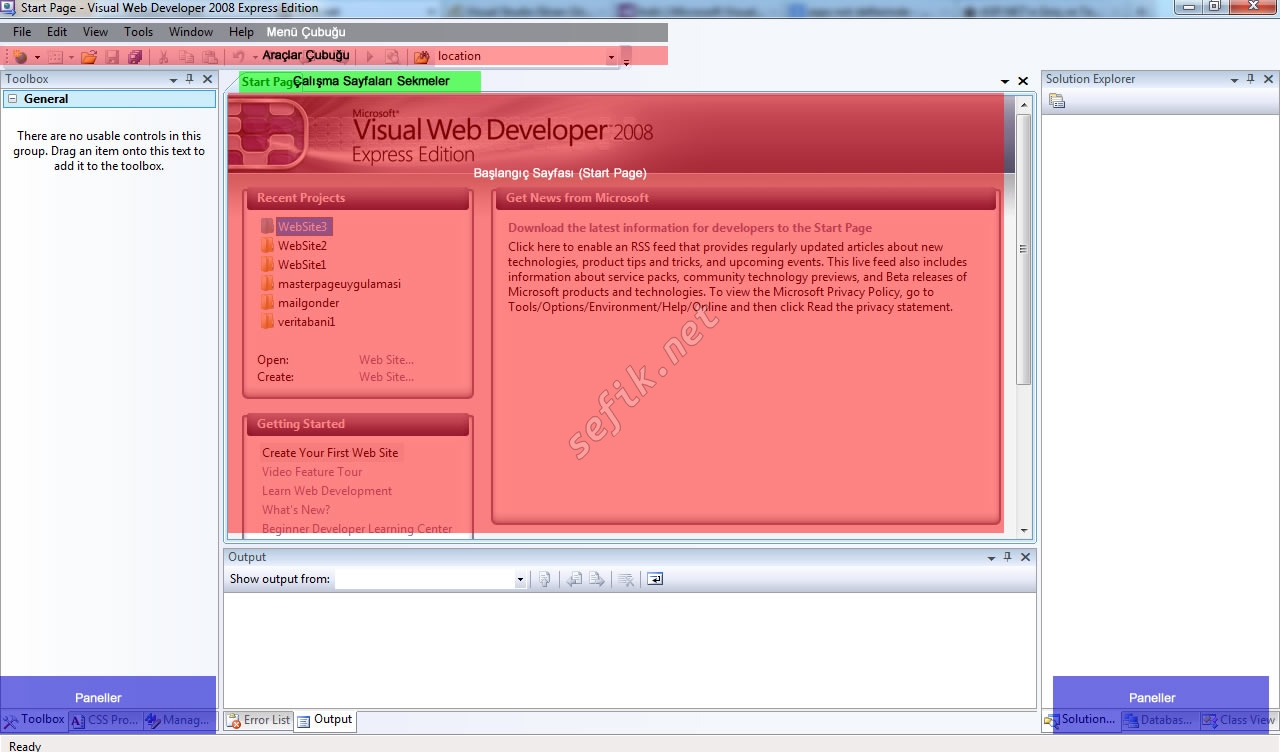Click the Cut scissors icon
Viewport: 1280px width, 752px height.
(163, 57)
